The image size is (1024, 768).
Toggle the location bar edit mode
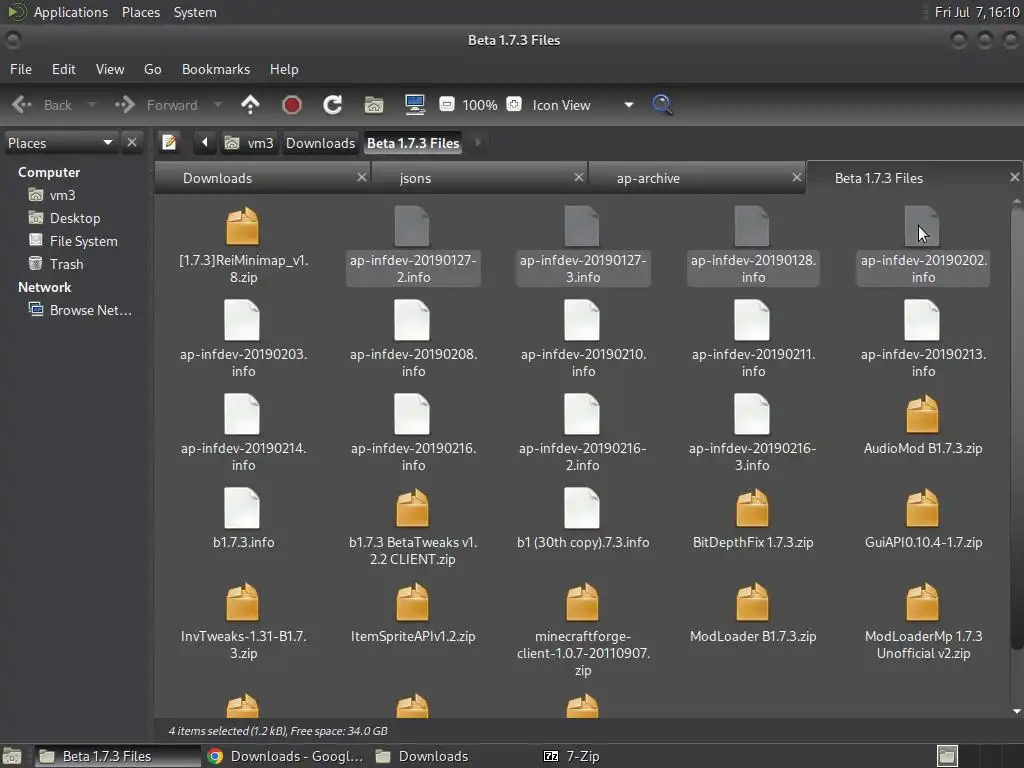(169, 142)
